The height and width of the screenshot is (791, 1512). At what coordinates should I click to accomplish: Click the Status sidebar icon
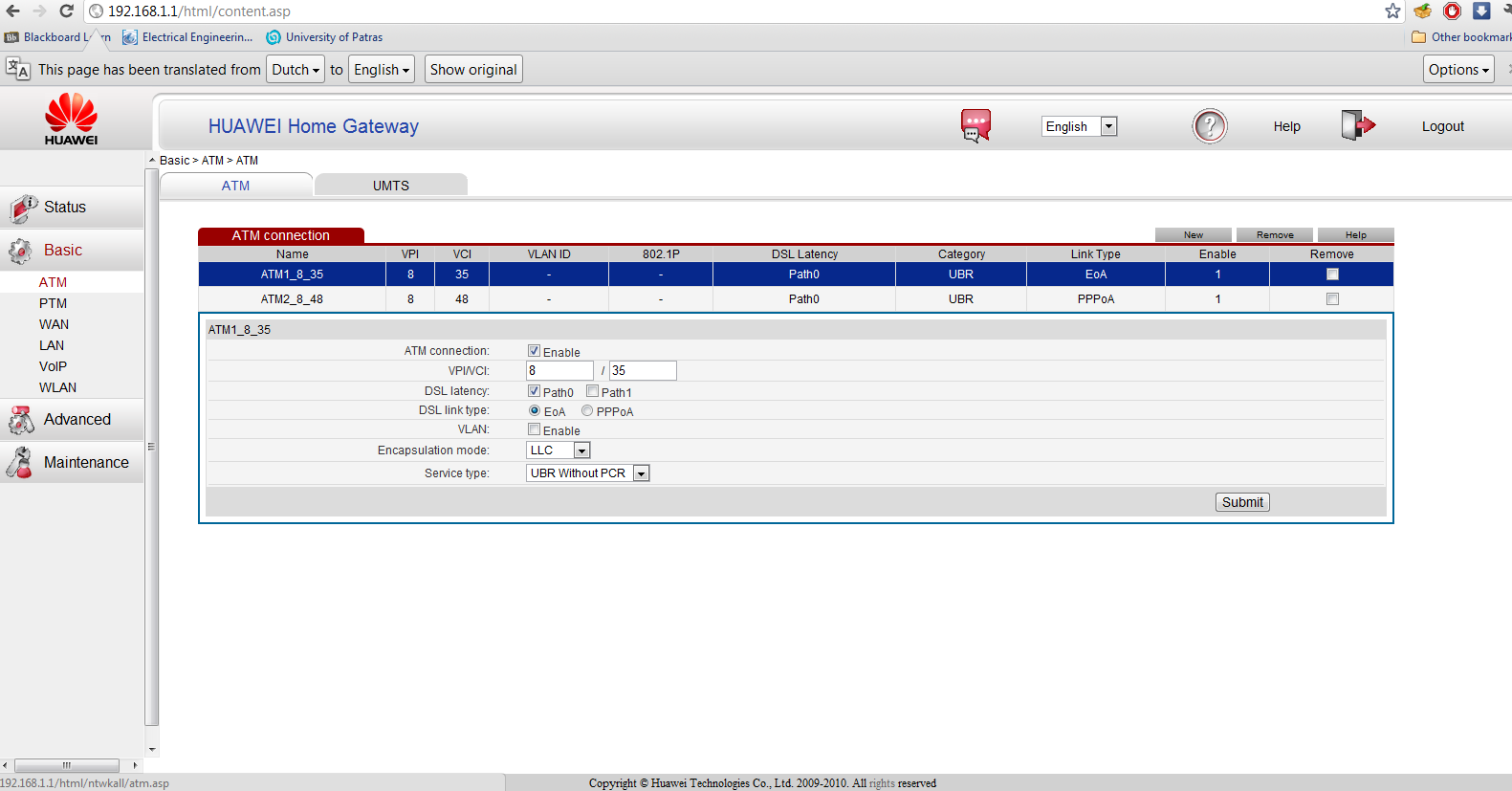pyautogui.click(x=23, y=208)
